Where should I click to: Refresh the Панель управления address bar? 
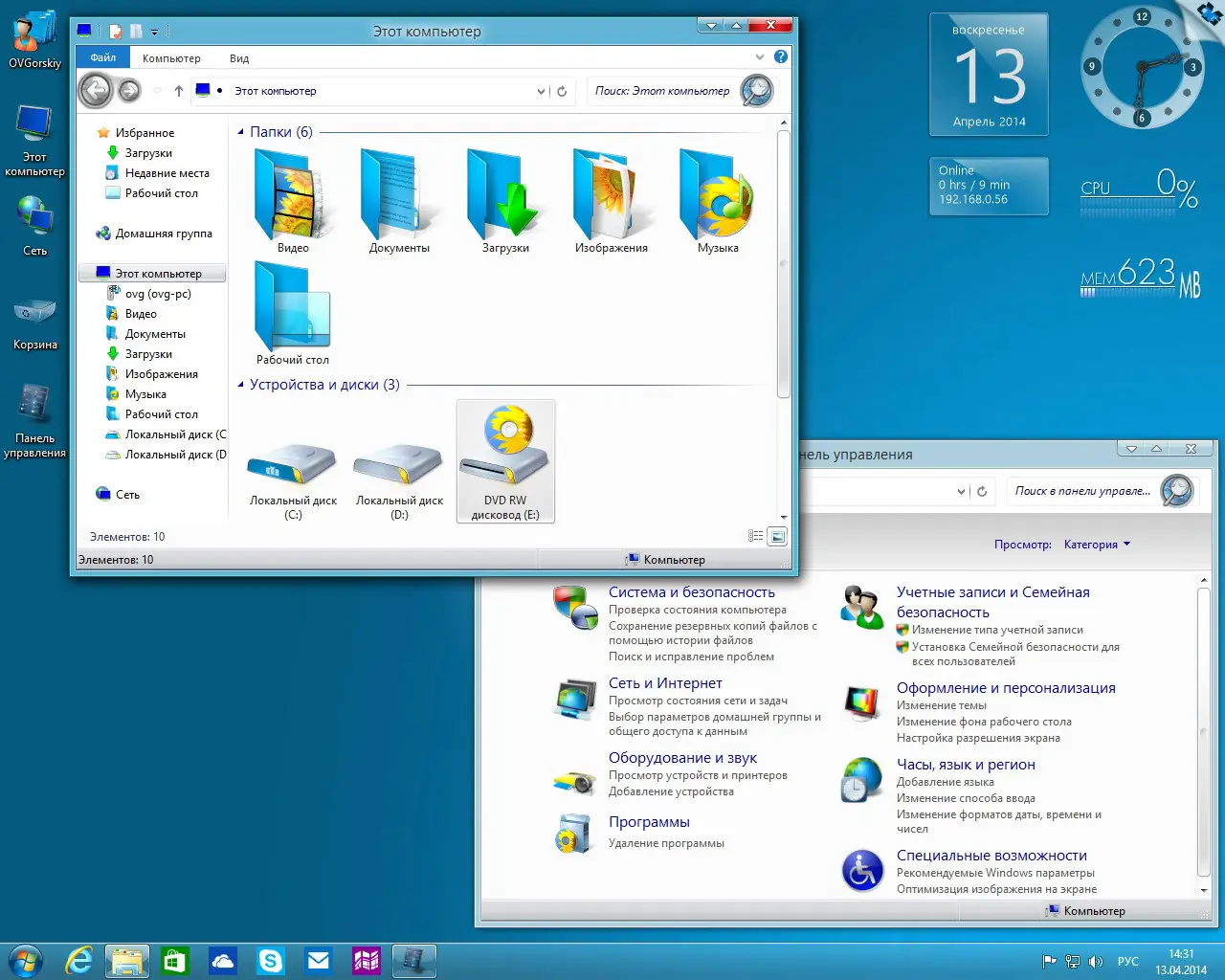click(982, 491)
